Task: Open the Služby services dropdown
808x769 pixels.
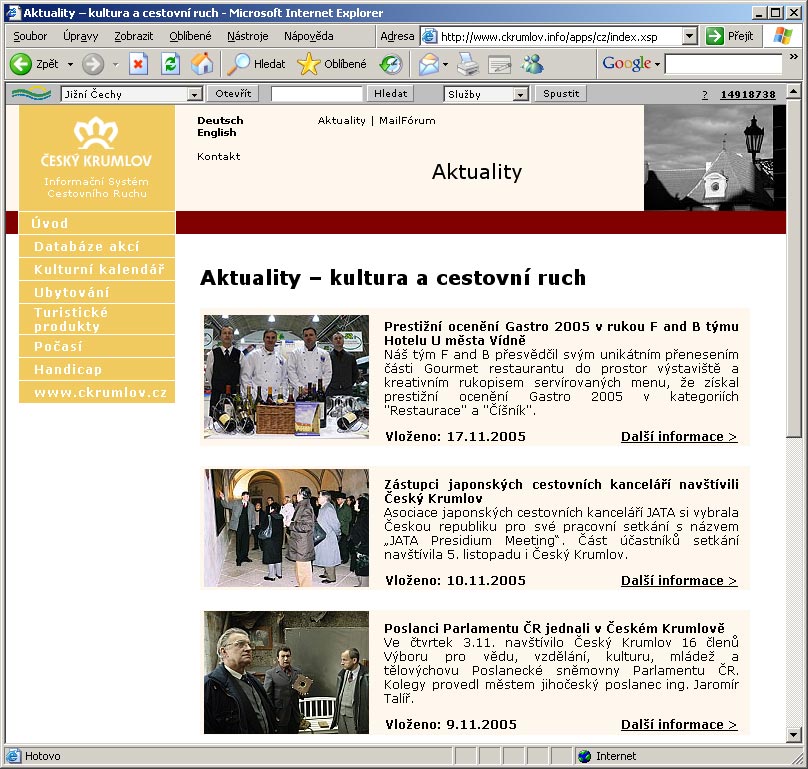Action: click(x=521, y=94)
